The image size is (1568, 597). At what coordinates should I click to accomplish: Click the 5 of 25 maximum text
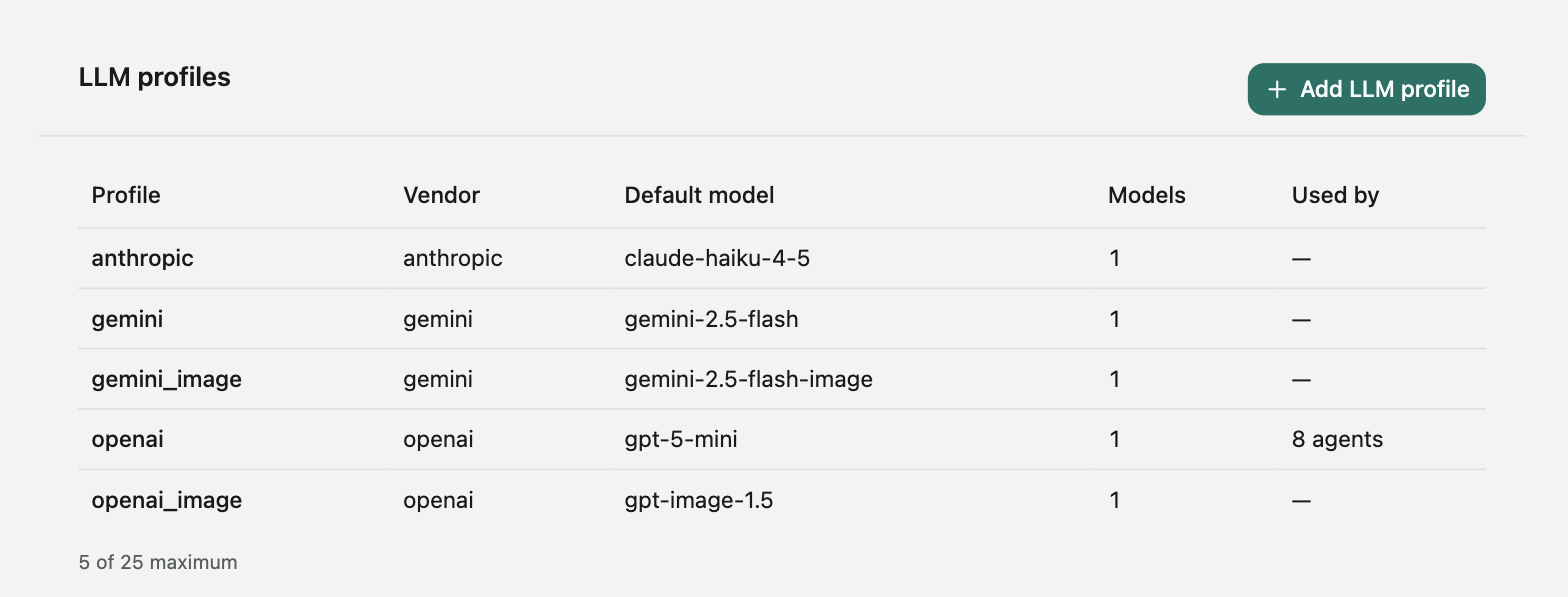[x=158, y=562]
